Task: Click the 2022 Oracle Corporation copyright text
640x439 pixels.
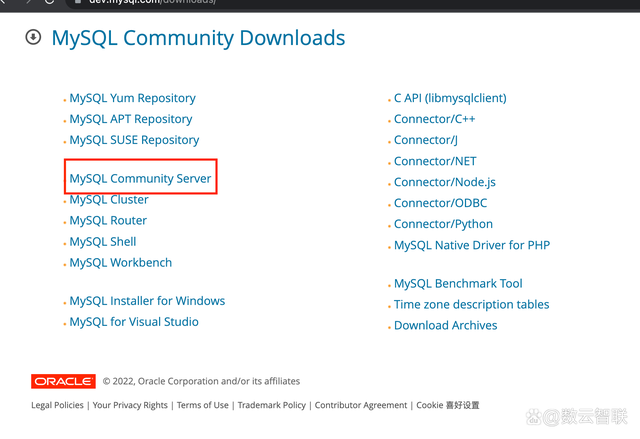Action: click(201, 381)
